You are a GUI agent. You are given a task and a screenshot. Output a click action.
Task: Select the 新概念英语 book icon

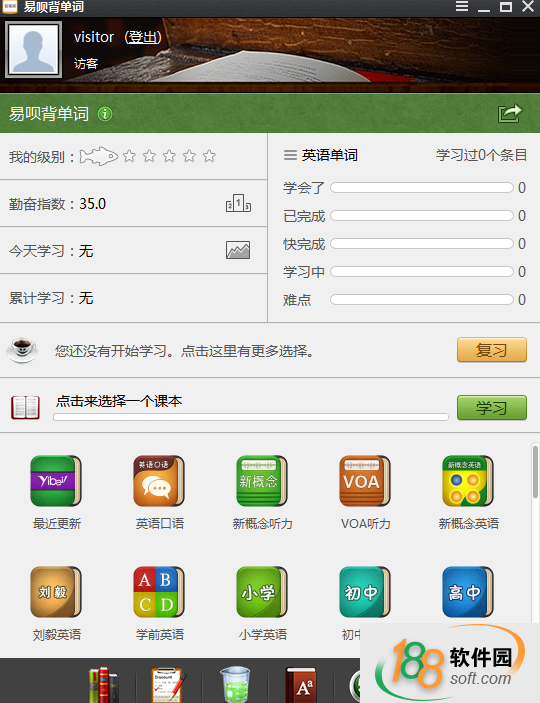coord(468,481)
